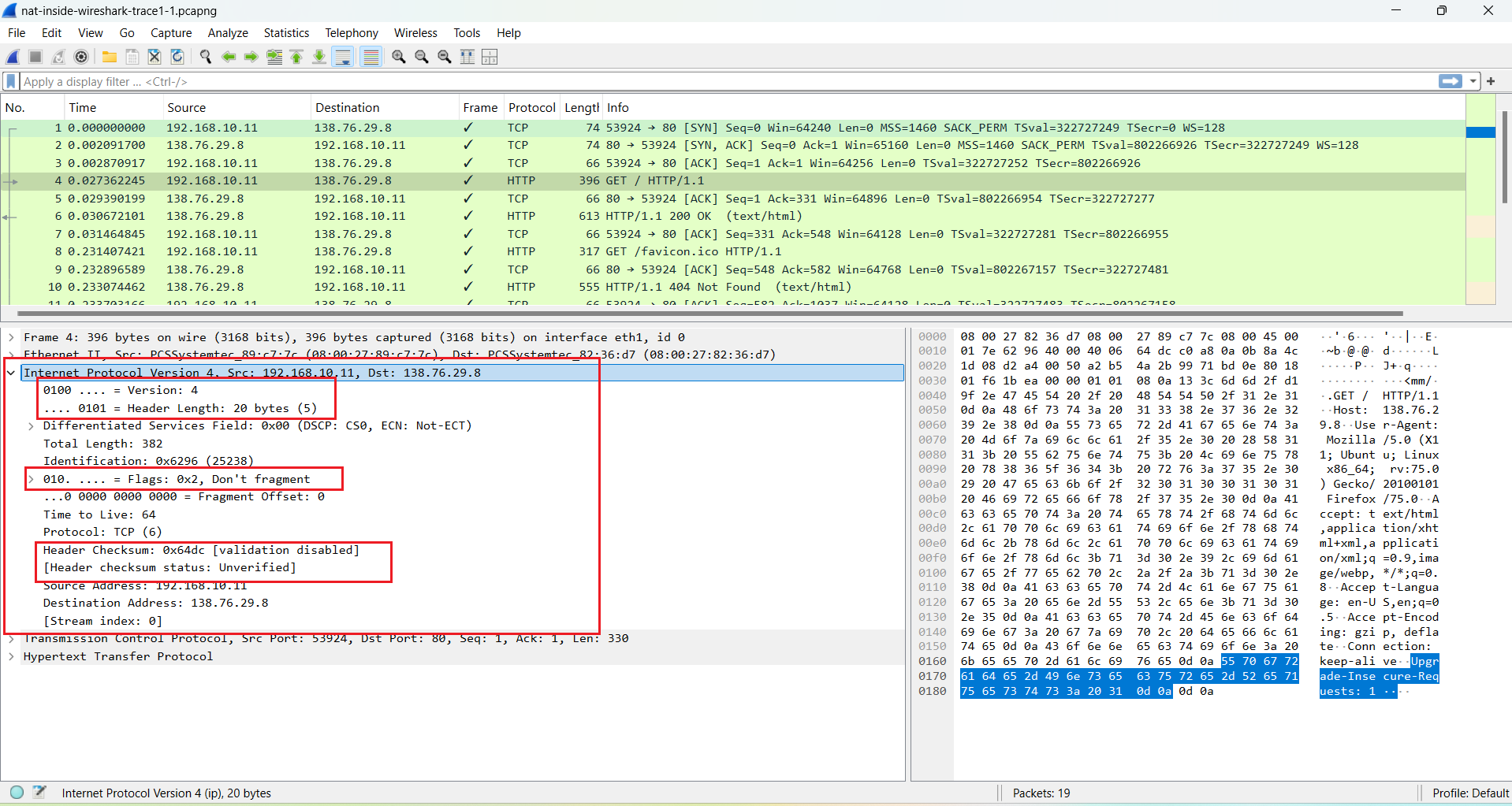1512x806 pixels.
Task: Start a new packet capture with the shark fin icon
Action: pos(13,57)
